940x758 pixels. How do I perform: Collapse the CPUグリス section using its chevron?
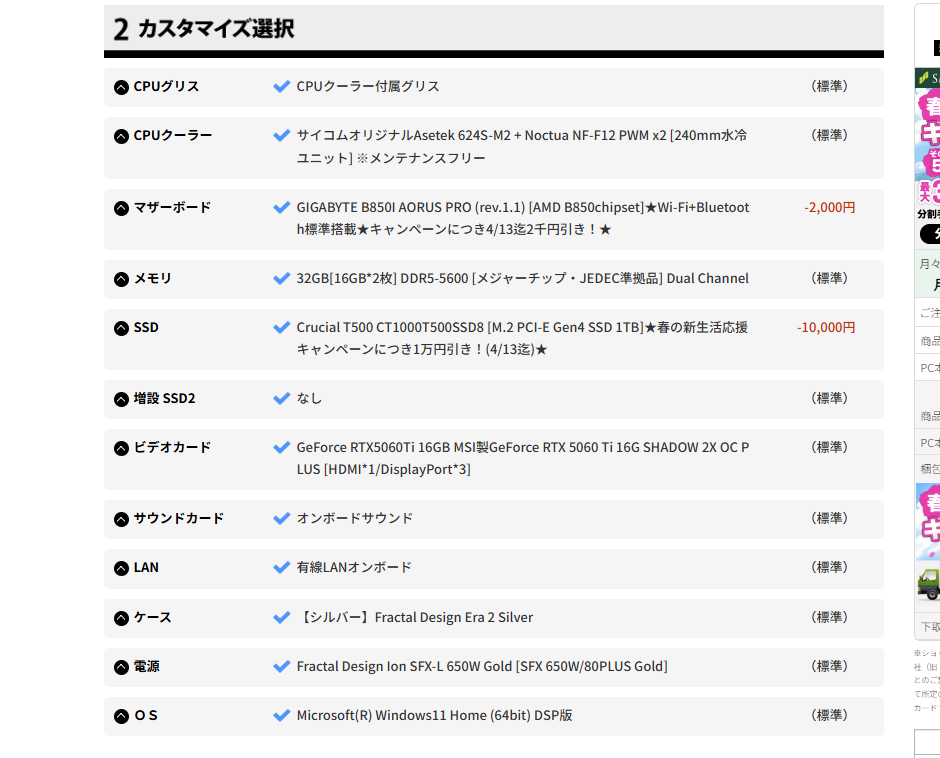(x=119, y=87)
